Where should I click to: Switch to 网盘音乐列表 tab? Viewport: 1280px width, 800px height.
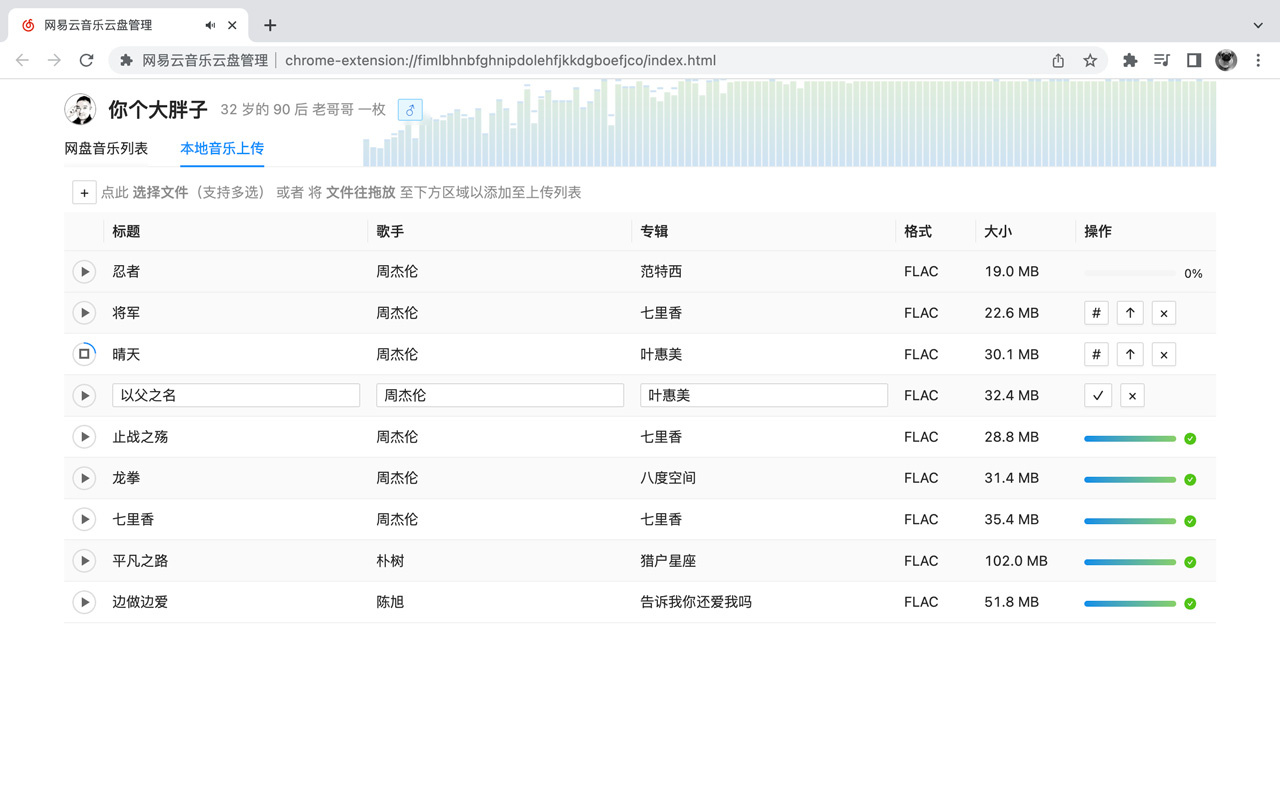click(x=106, y=147)
